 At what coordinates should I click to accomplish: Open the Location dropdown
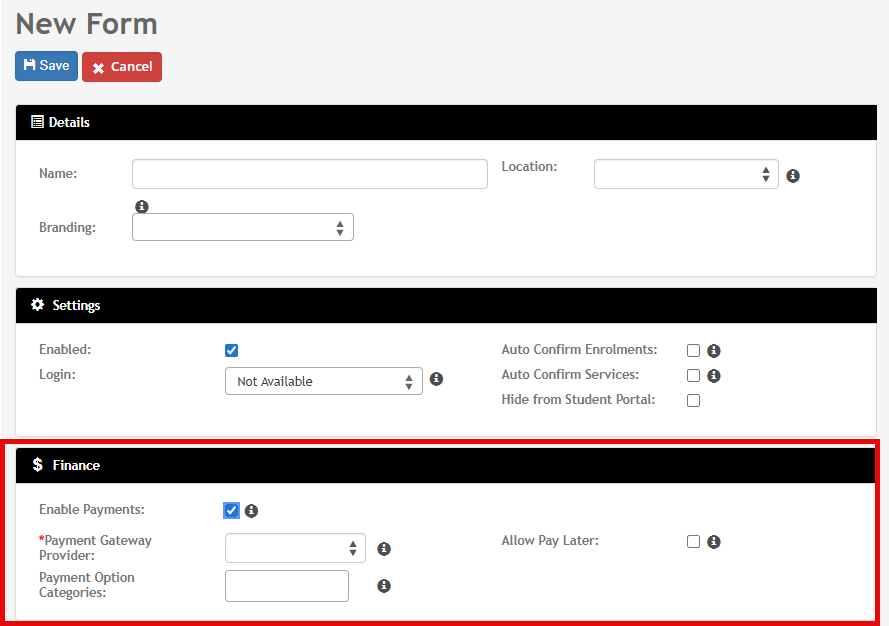click(686, 174)
